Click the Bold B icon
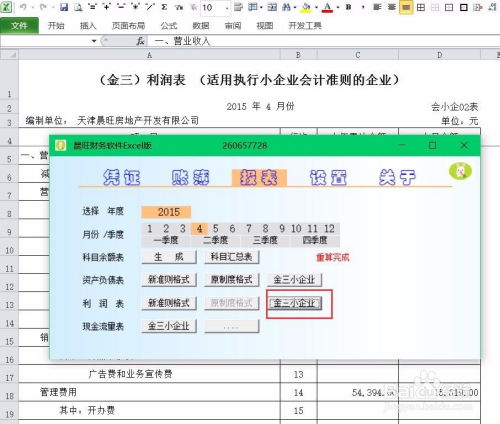 (349, 7)
